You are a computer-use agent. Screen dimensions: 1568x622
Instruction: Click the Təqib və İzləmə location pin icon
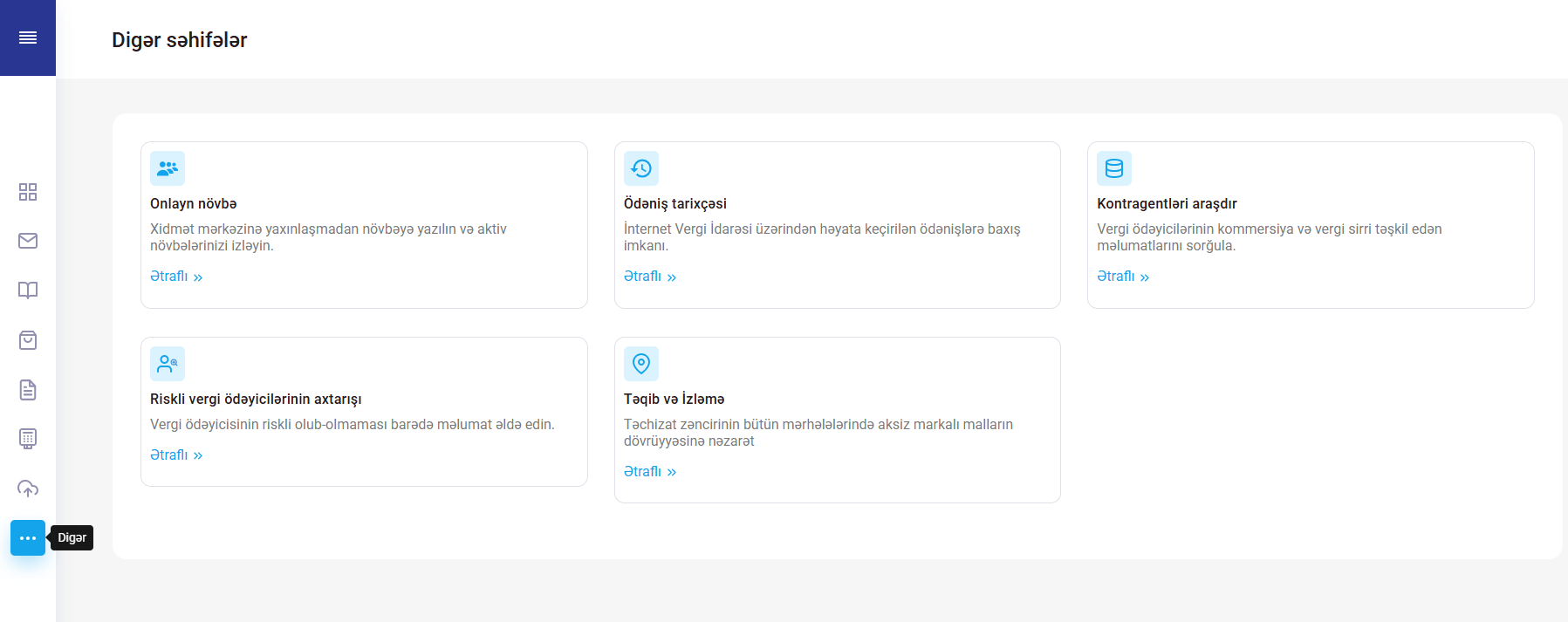641,364
